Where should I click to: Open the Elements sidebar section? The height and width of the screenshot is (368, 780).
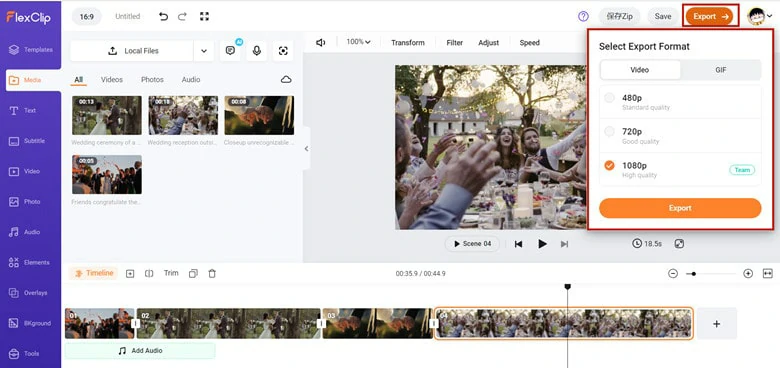pos(30,262)
